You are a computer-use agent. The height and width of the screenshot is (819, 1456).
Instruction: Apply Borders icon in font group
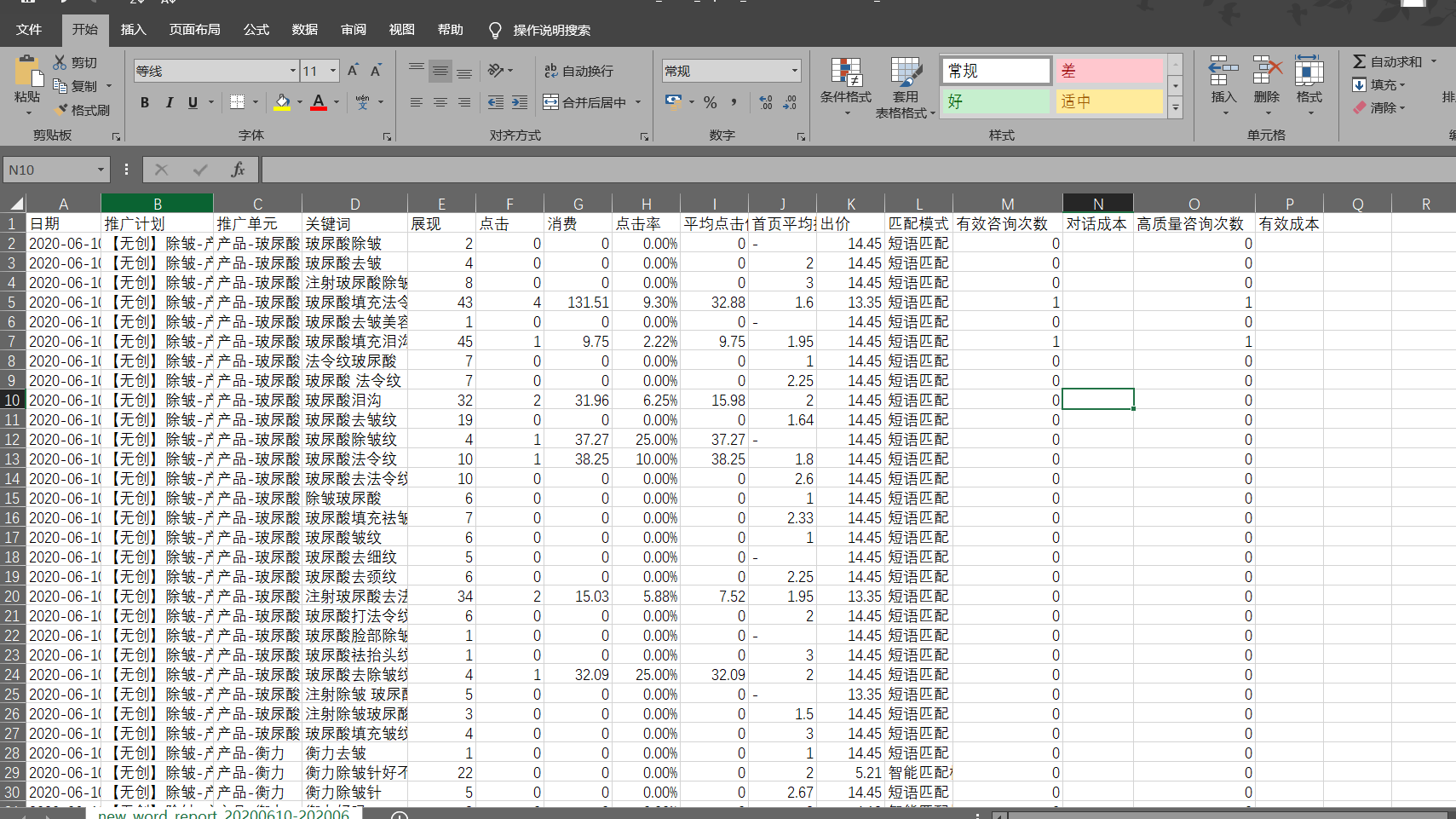(x=238, y=102)
